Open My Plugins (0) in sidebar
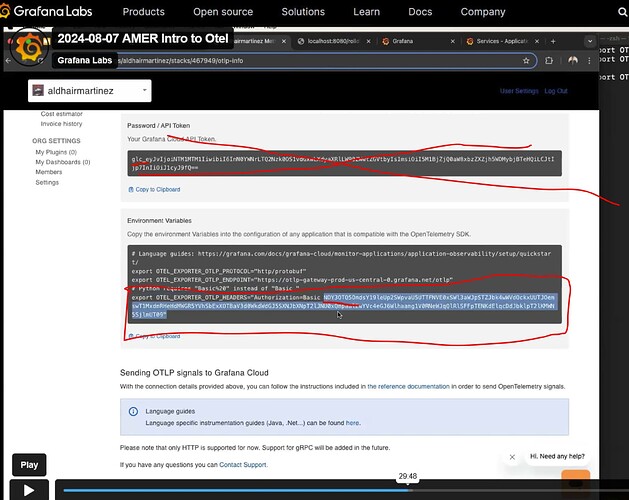This screenshot has width=629, height=500. 56,152
